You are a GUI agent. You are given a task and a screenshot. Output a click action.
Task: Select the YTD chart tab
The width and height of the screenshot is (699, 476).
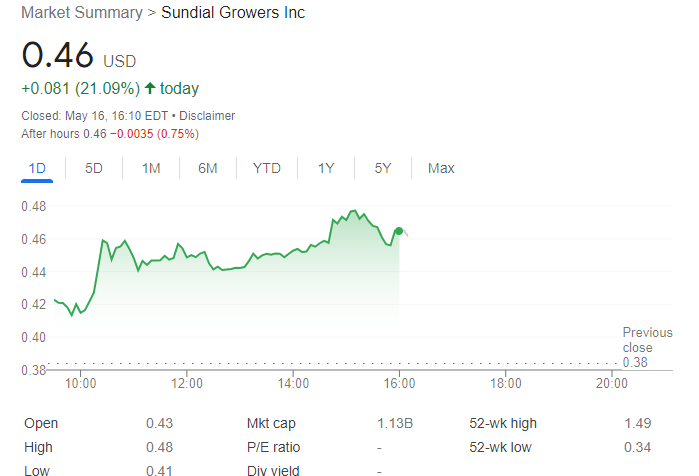(x=267, y=168)
